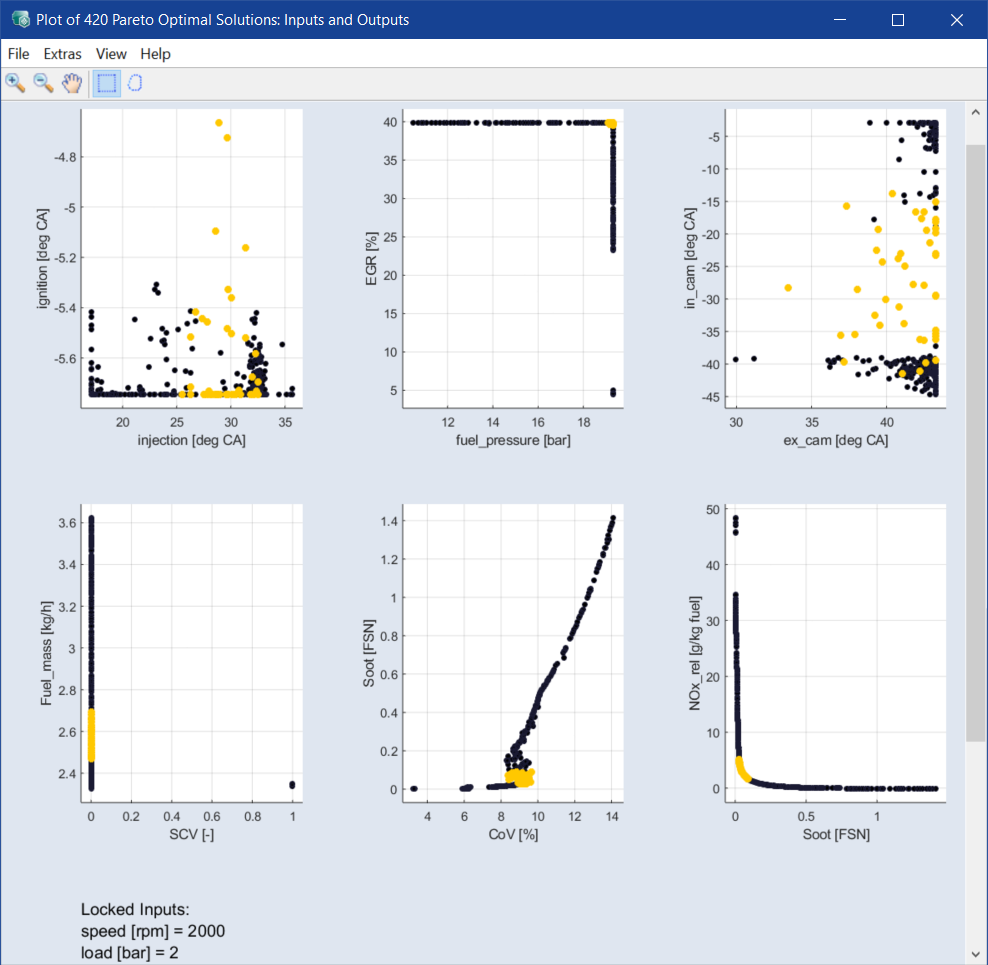The width and height of the screenshot is (988, 965).
Task: Select the zoom out magnifier tool
Action: [x=44, y=84]
